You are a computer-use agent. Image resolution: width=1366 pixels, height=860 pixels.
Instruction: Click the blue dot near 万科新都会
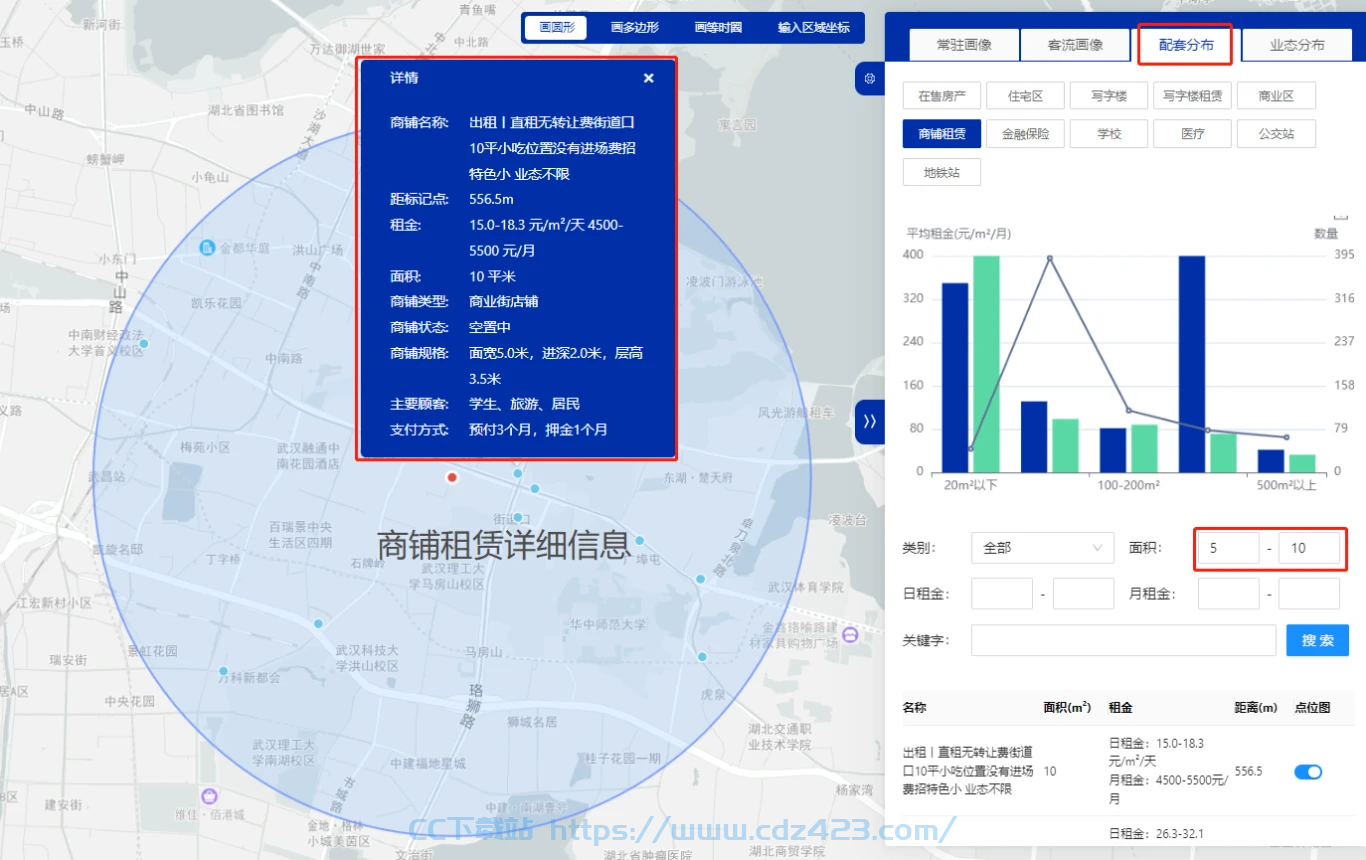(x=223, y=671)
